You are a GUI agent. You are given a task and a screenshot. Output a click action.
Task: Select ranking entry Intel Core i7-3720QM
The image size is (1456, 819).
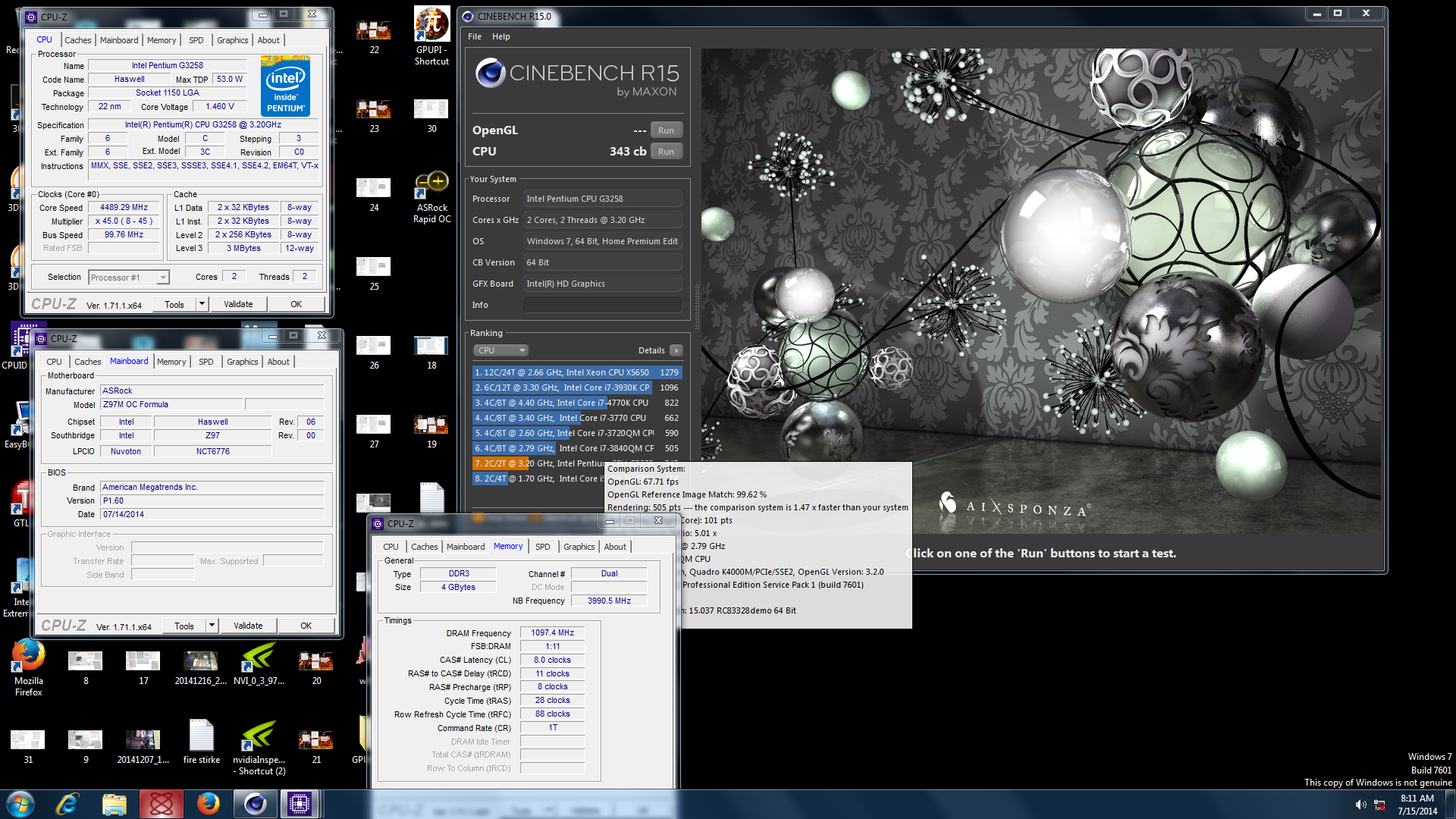(x=576, y=433)
